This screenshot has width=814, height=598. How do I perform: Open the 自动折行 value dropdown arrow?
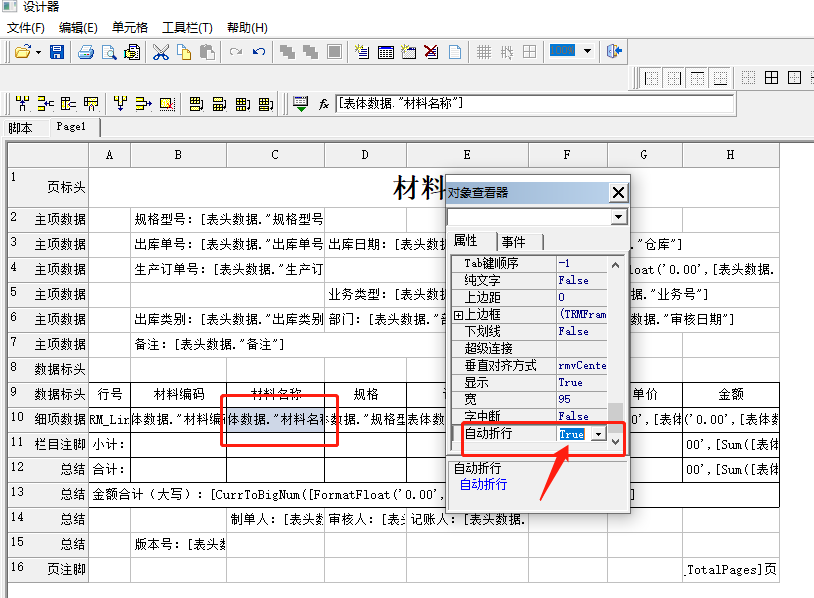[599, 433]
